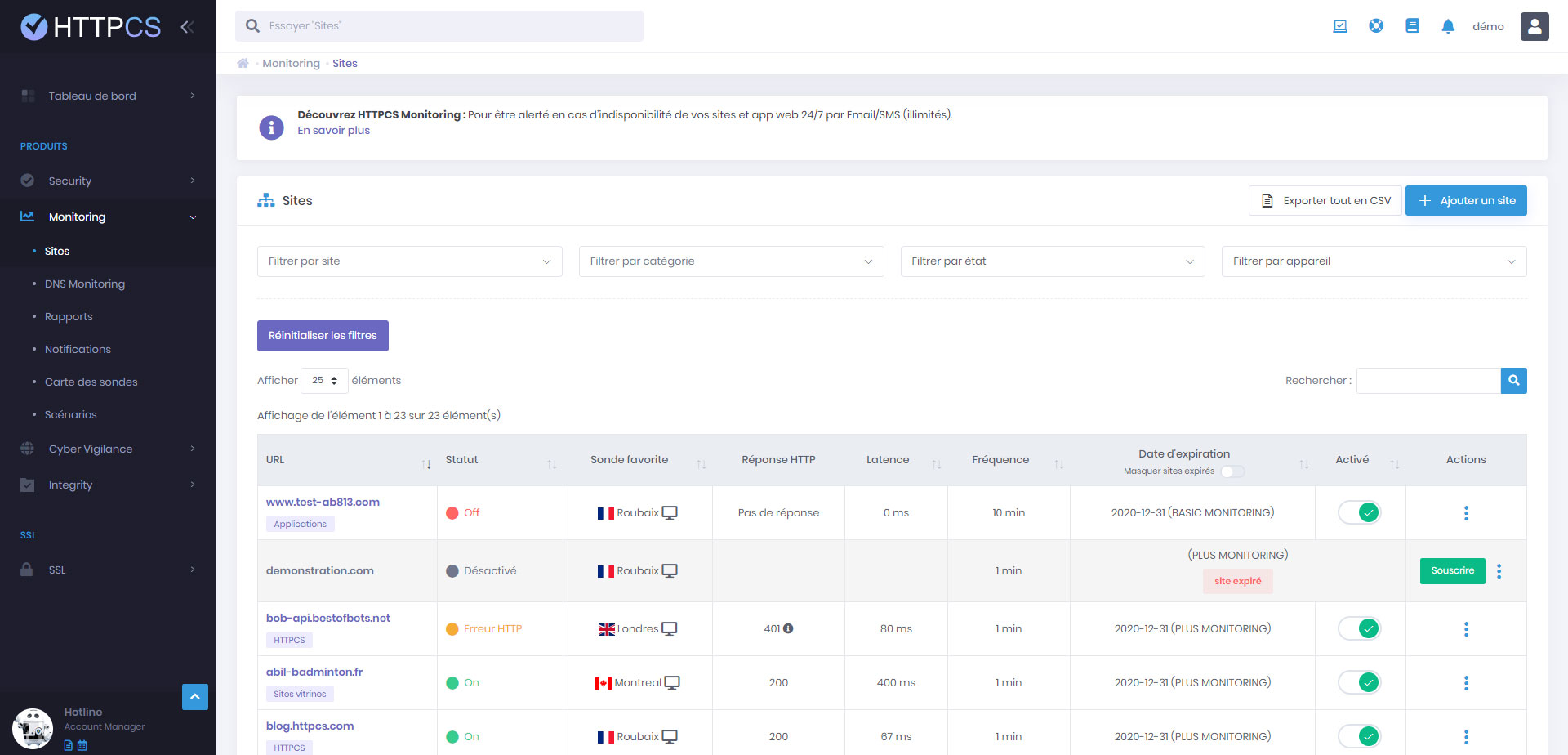Click the 401 info icon

[788, 628]
